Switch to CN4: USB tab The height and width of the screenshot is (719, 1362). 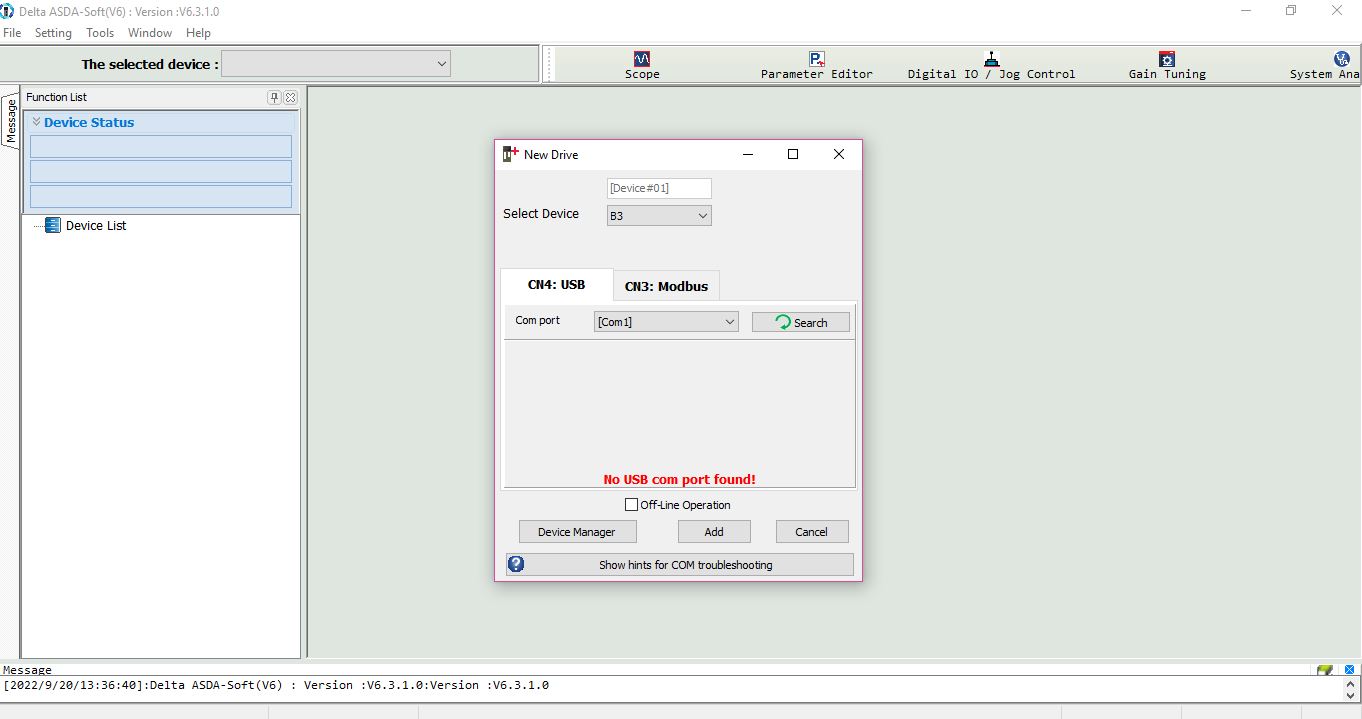pos(556,285)
